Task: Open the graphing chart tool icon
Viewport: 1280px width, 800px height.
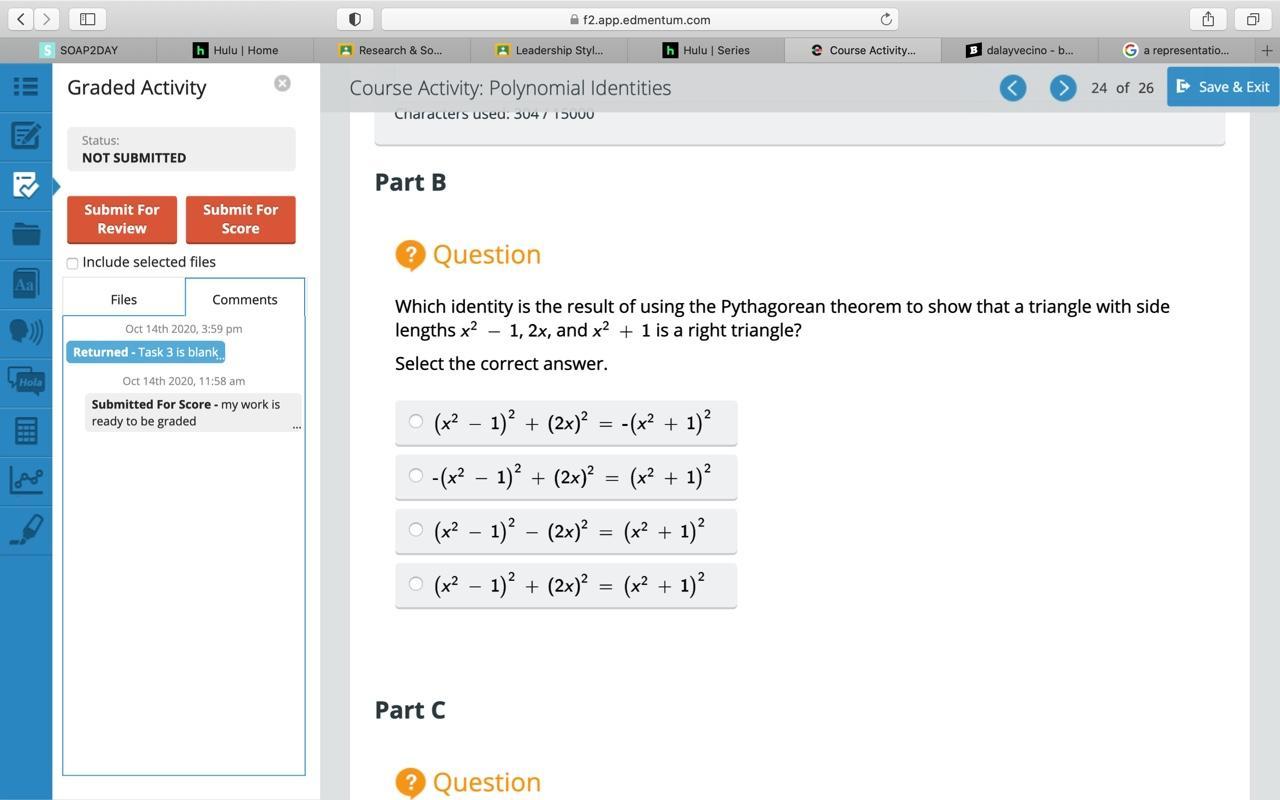Action: (26, 480)
